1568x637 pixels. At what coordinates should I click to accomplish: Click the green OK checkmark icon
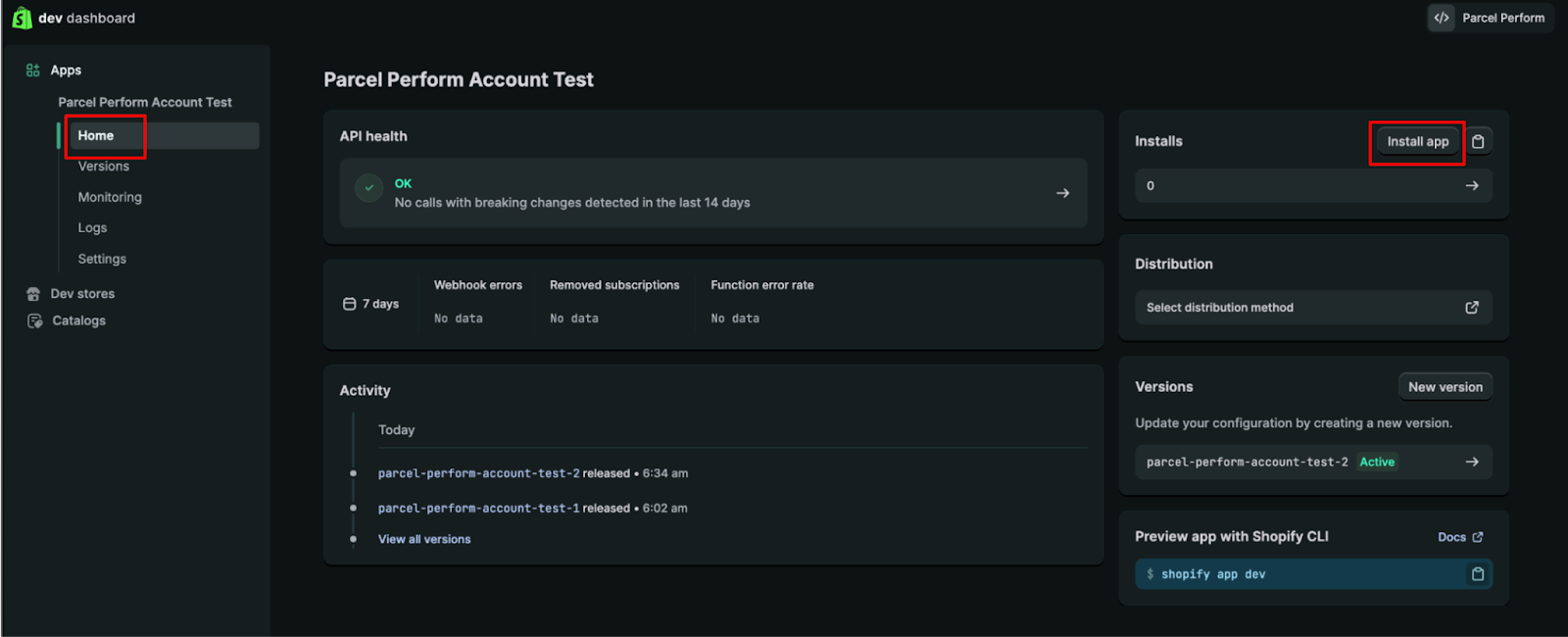tap(369, 187)
